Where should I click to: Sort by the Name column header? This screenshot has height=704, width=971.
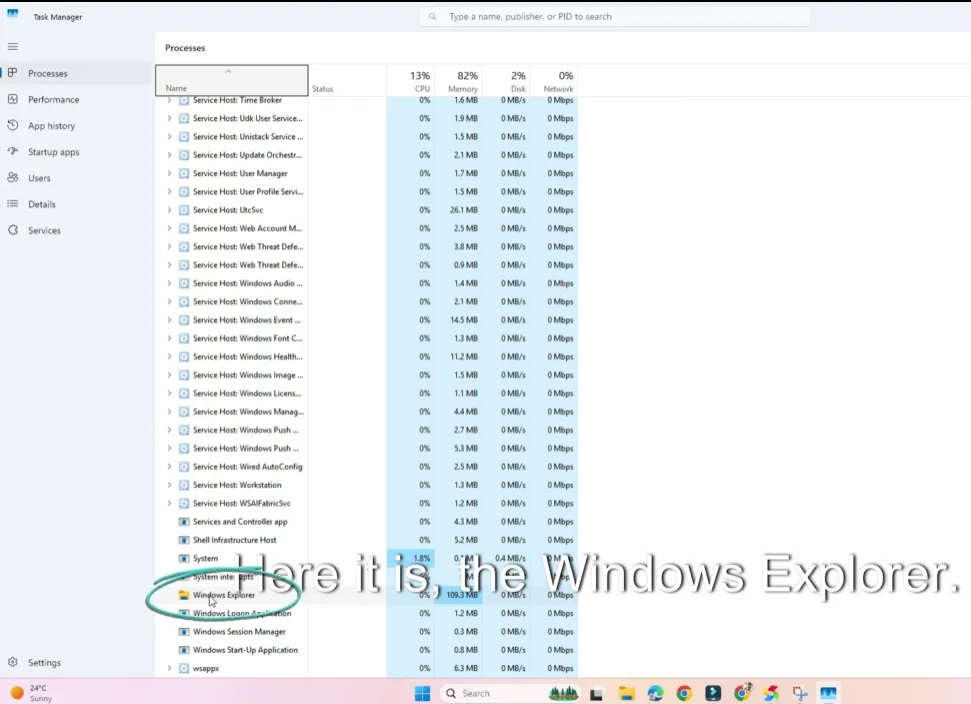tap(232, 80)
